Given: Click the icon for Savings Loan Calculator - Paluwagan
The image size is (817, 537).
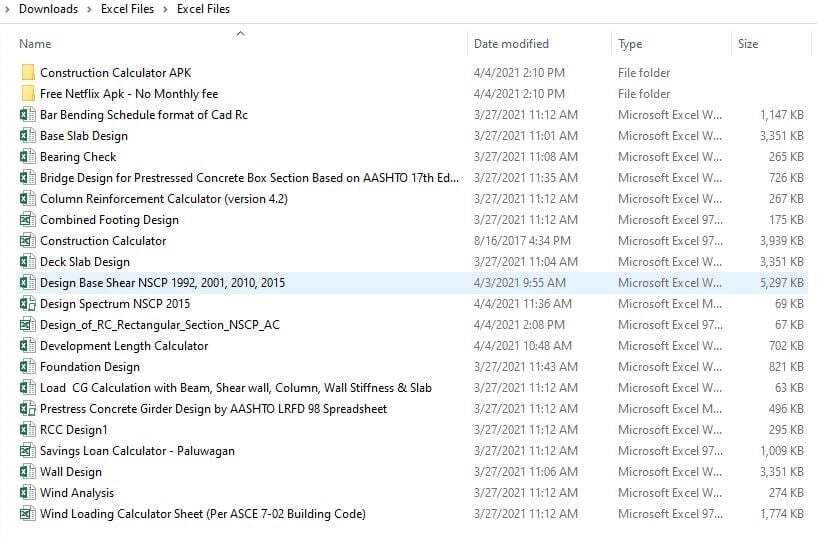Looking at the screenshot, I should click(x=27, y=451).
